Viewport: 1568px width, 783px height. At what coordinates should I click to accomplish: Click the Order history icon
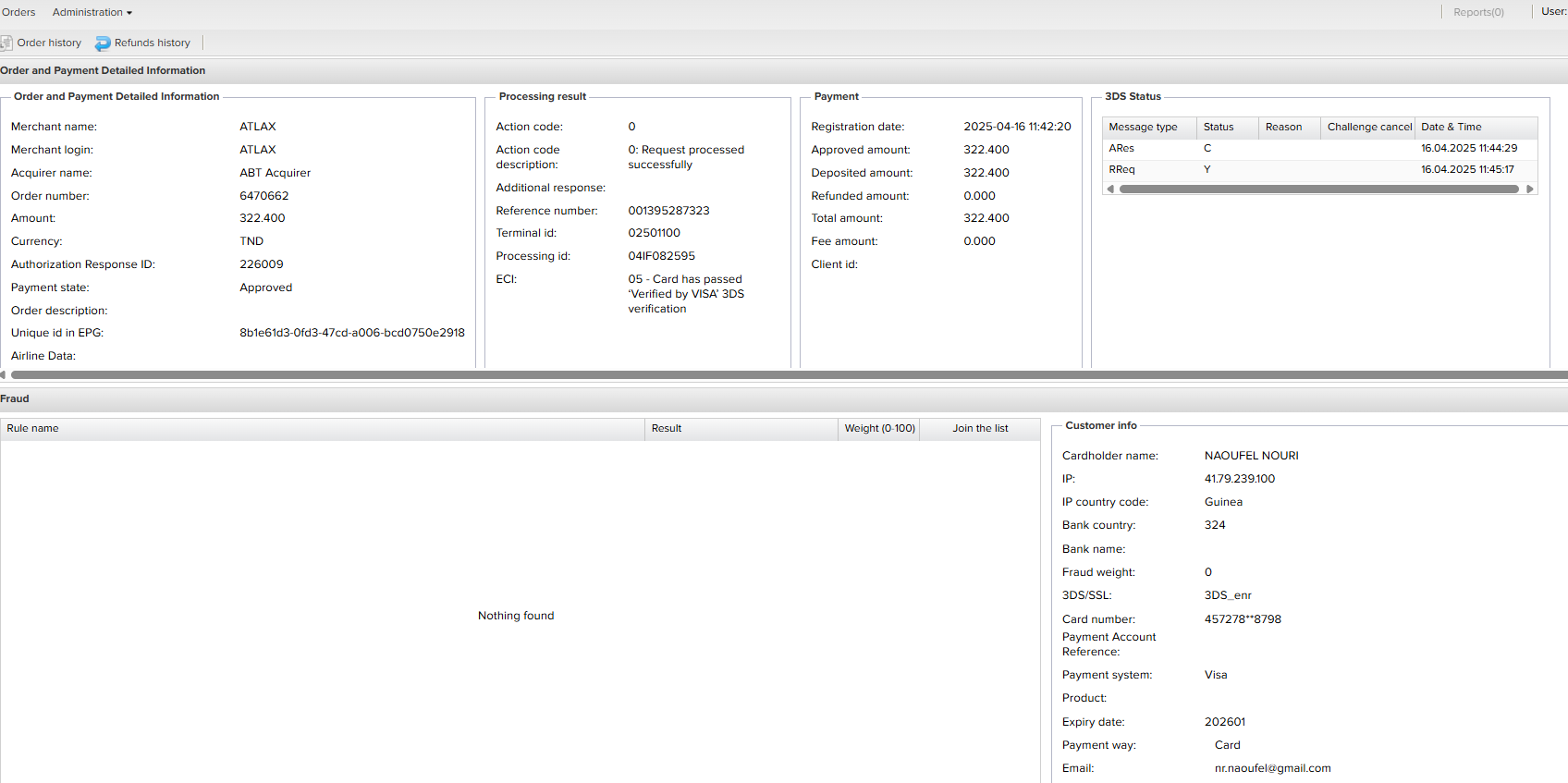point(6,43)
